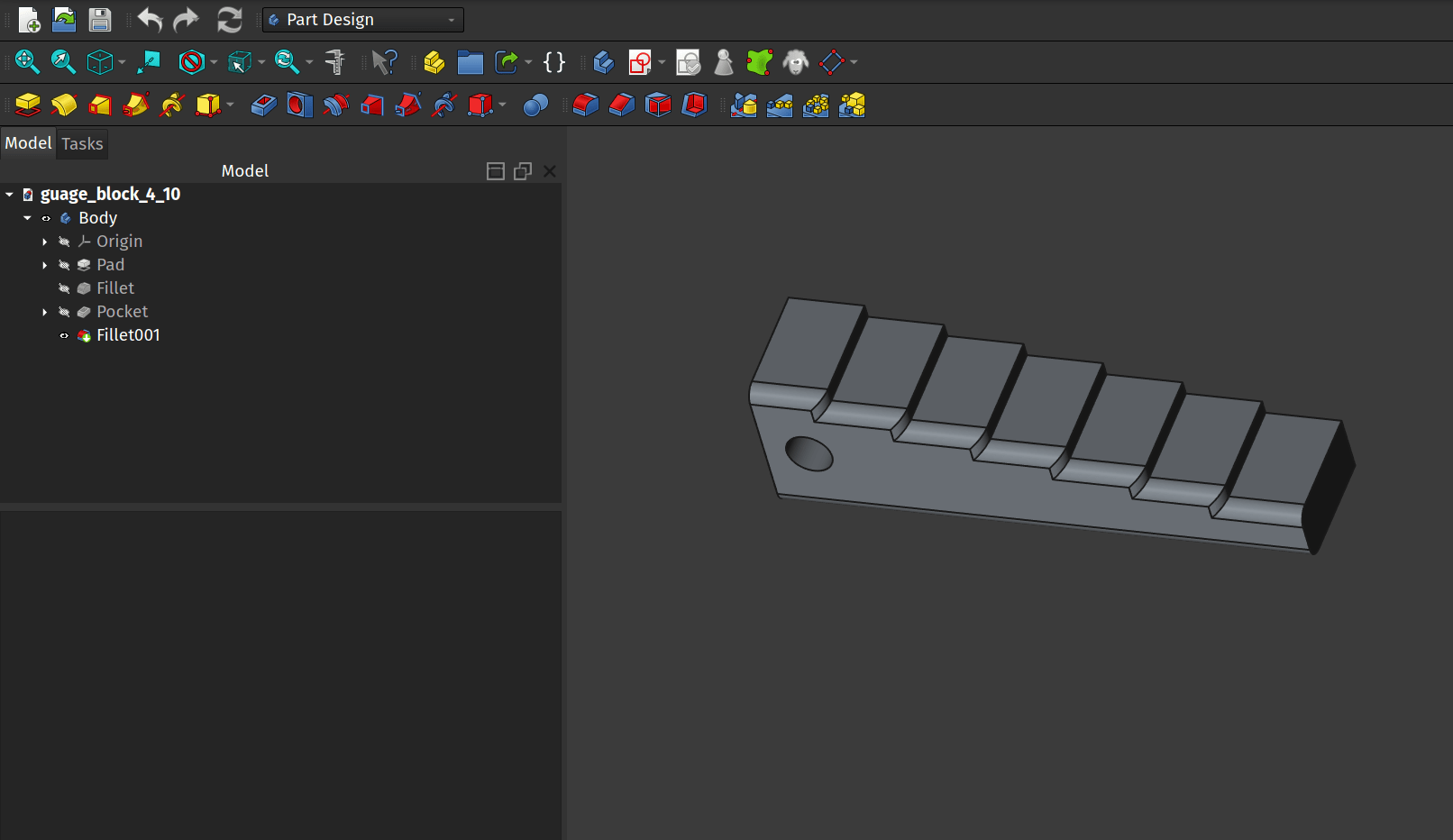Screen dimensions: 1453x840
Task: Click the Undo button
Action: pyautogui.click(x=149, y=19)
